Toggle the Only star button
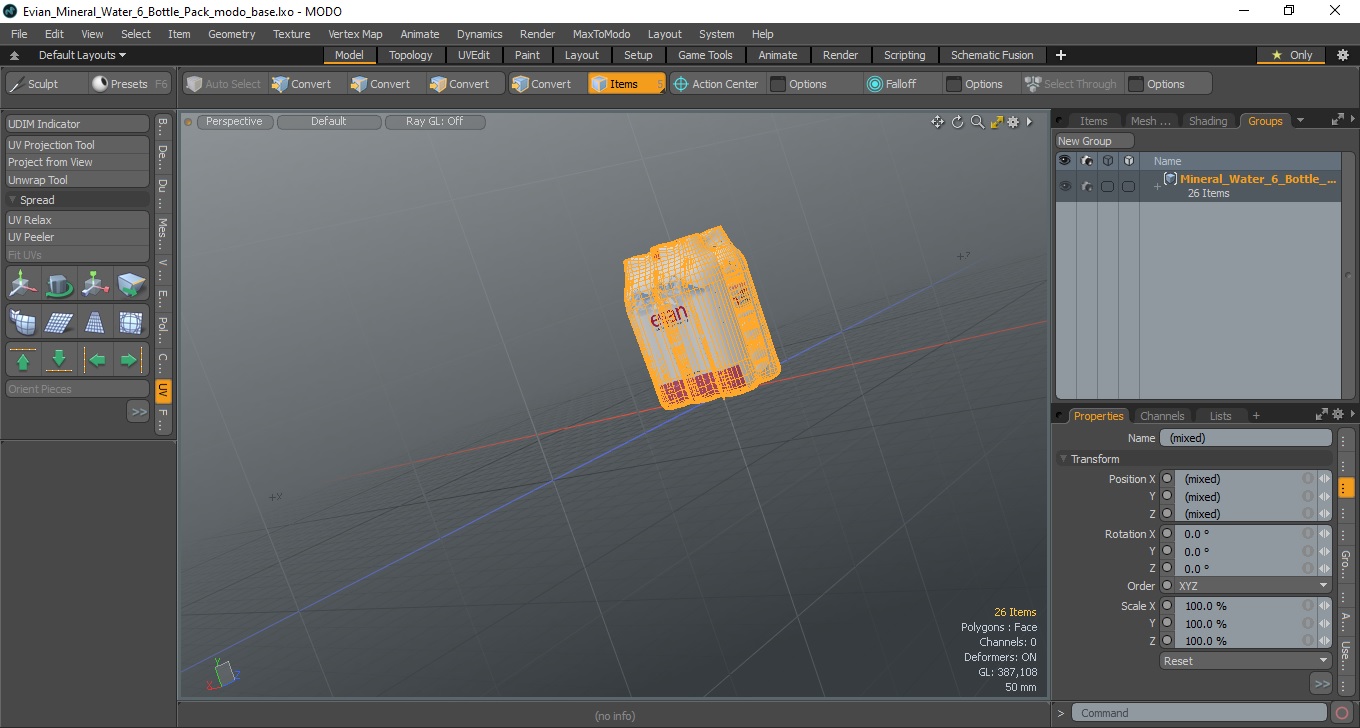 click(1292, 55)
